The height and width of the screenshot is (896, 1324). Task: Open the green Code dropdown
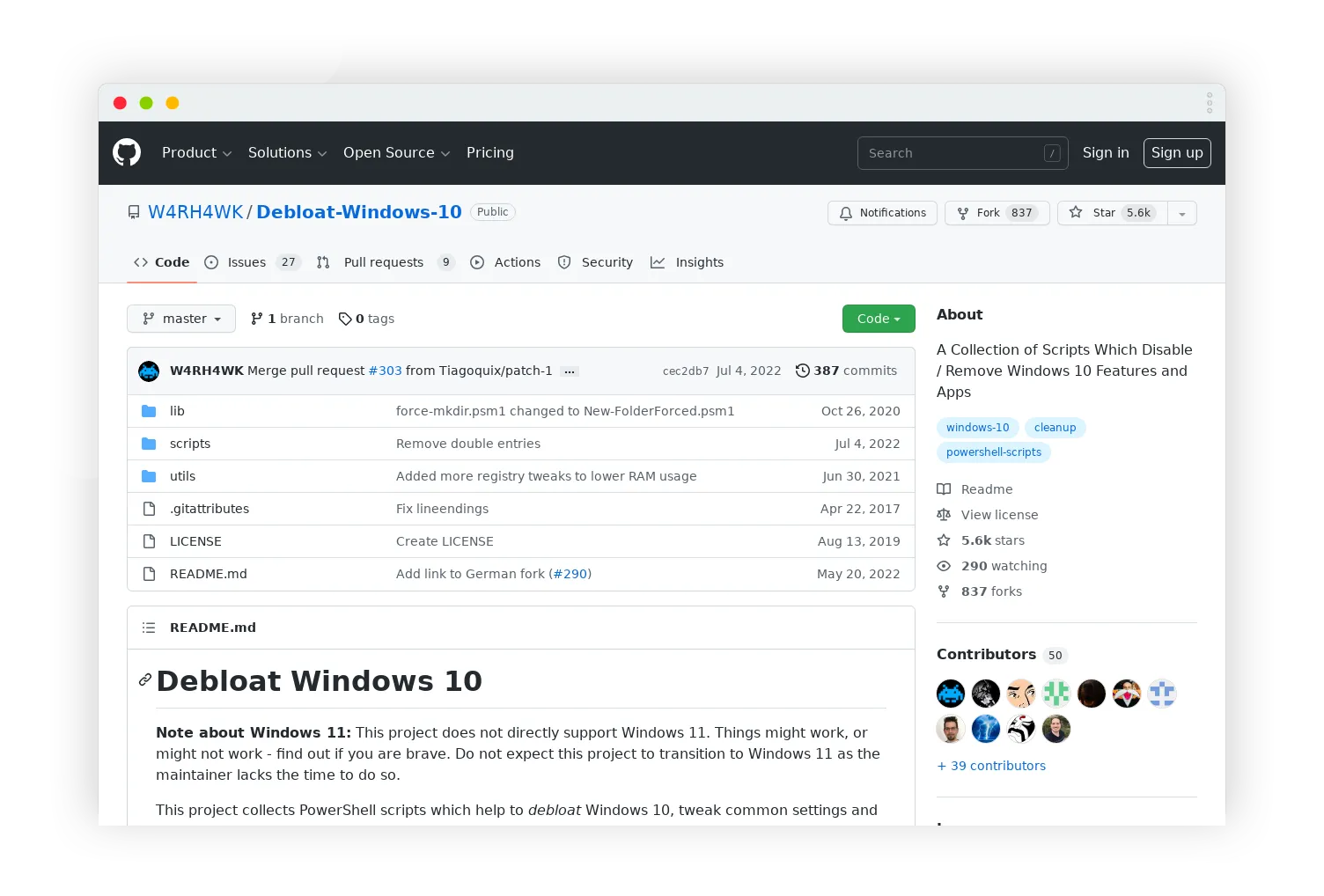pyautogui.click(x=878, y=319)
